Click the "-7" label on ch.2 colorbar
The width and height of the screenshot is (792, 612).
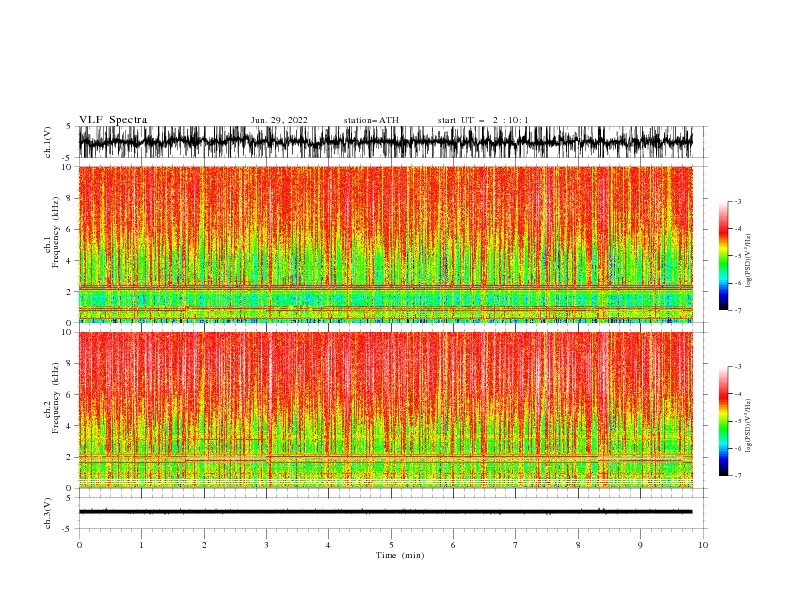coord(737,475)
